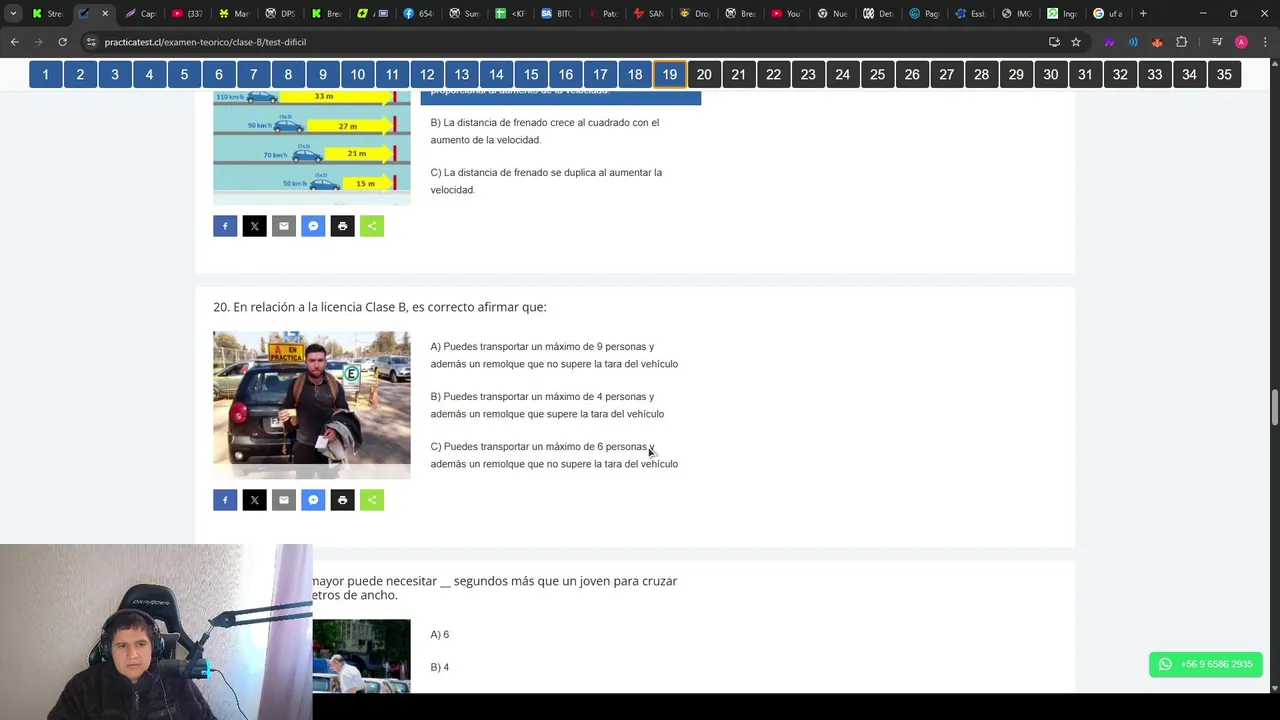Select answer B) 4 in question 21
Screen dimensions: 1280x720
[x=440, y=667]
